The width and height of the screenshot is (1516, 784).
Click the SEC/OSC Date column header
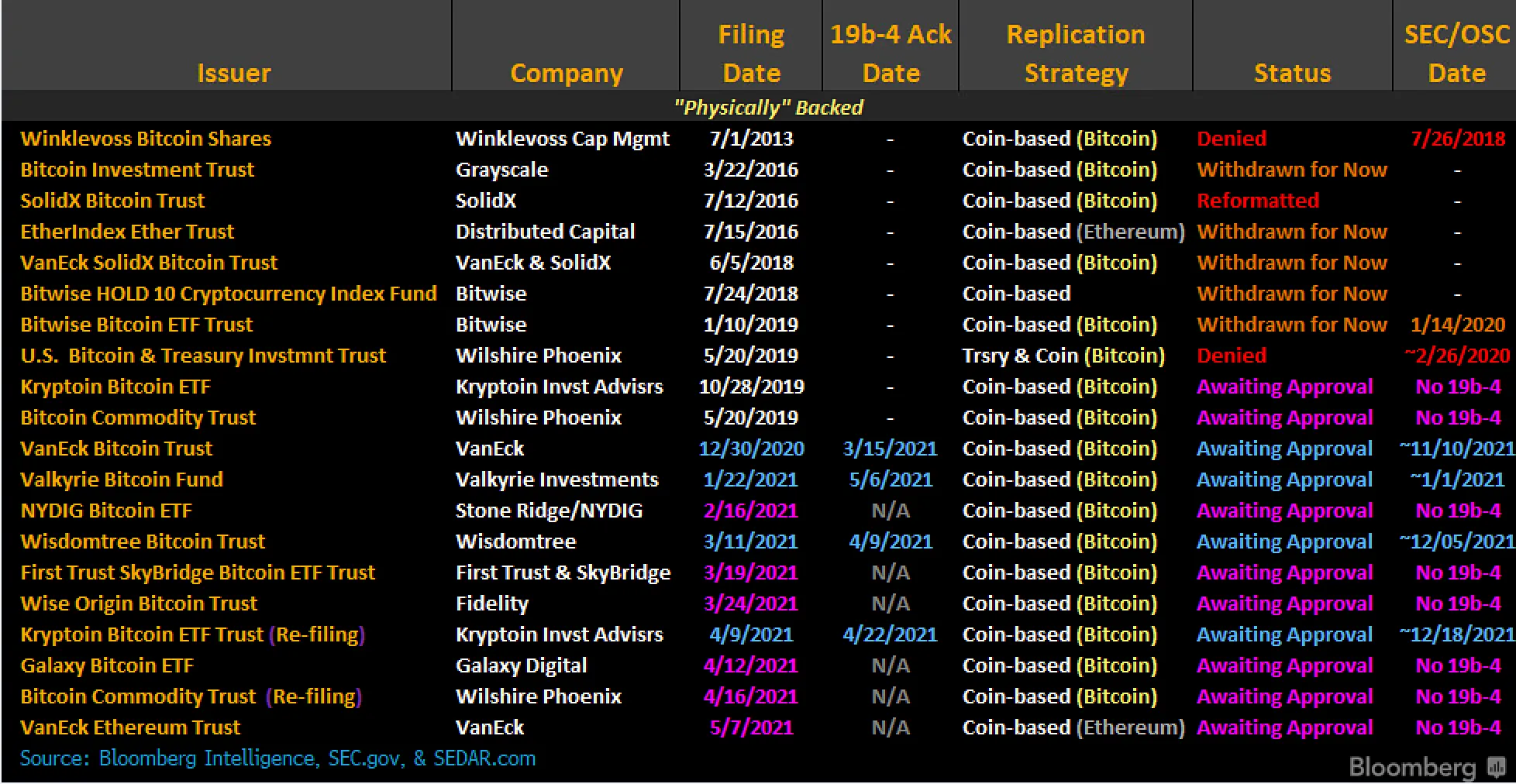click(1456, 53)
